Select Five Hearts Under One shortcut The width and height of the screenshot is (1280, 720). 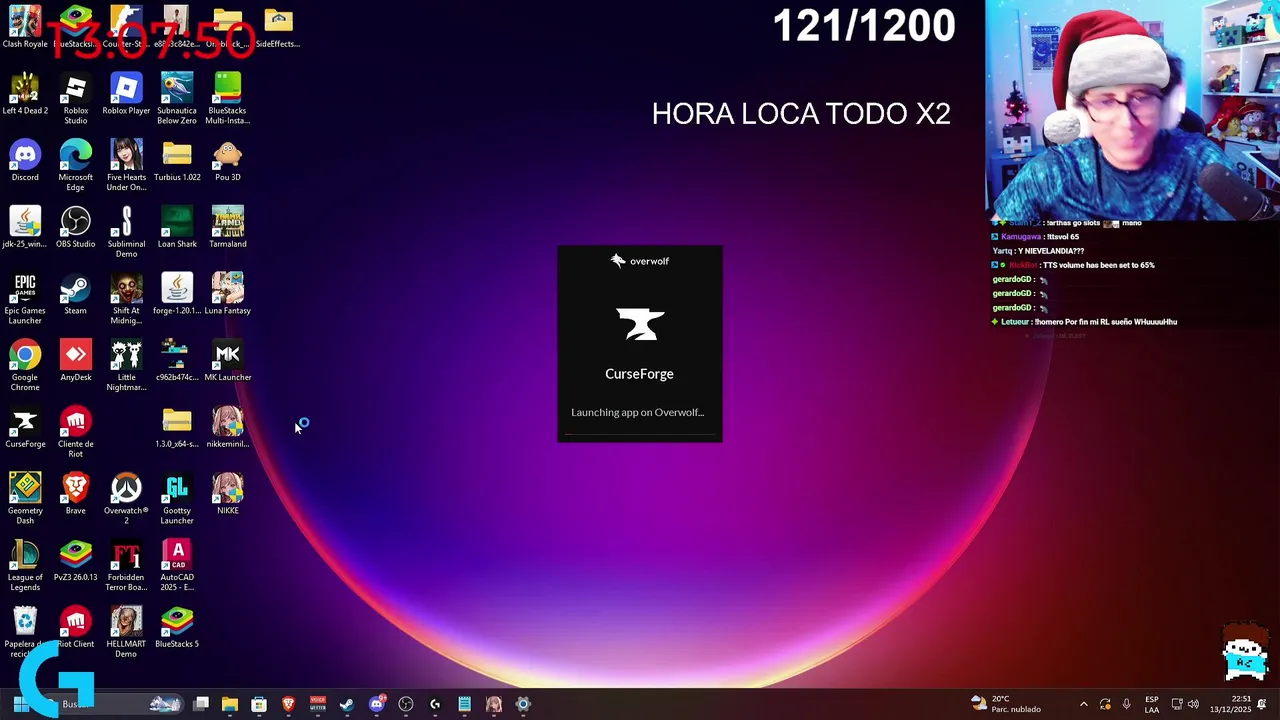(126, 165)
